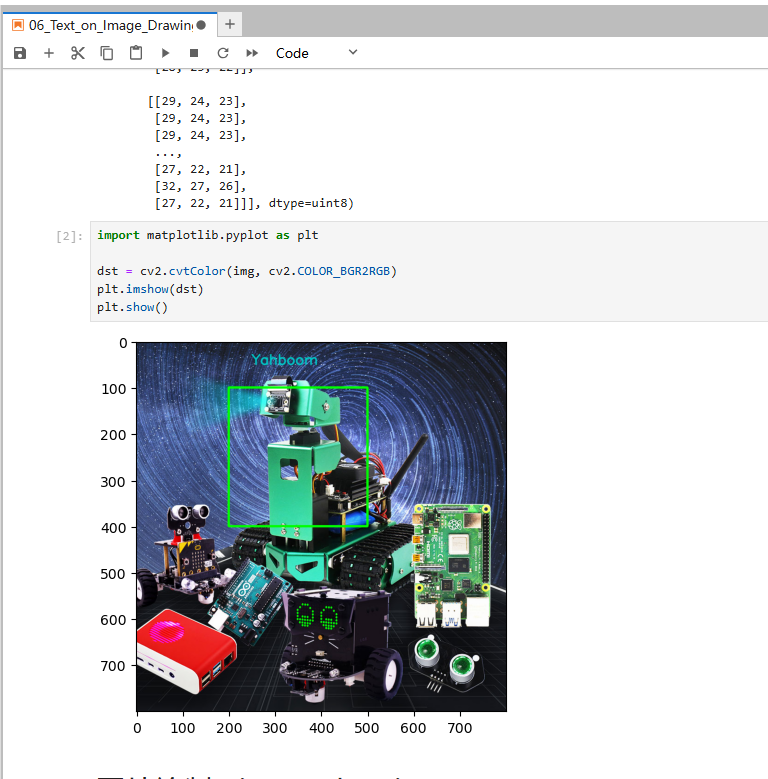
Task: Click the y-axis tick label 0
Action: pos(123,343)
